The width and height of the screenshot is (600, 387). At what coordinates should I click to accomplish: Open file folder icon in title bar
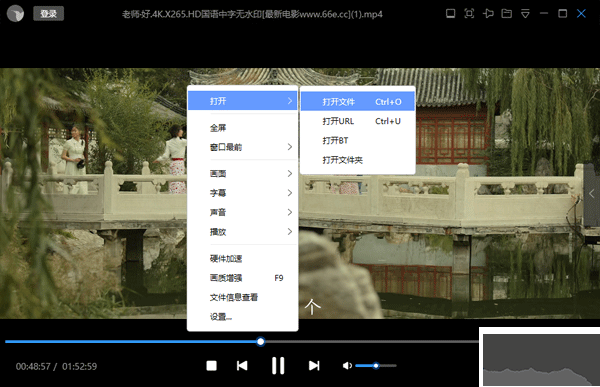[x=507, y=14]
